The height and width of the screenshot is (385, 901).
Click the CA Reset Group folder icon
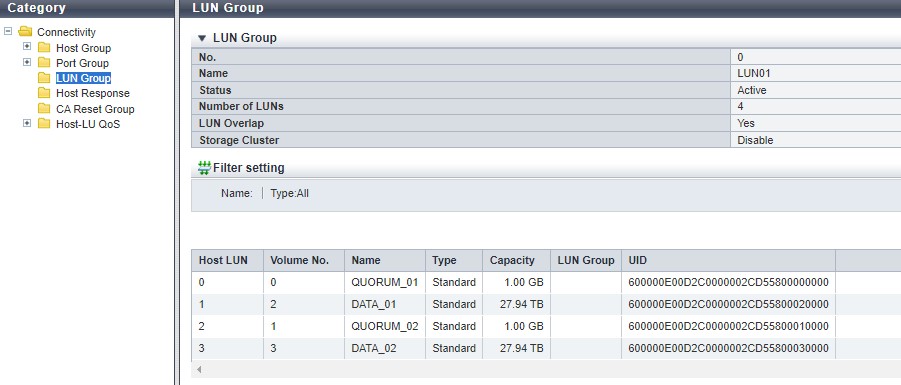pyautogui.click(x=44, y=109)
